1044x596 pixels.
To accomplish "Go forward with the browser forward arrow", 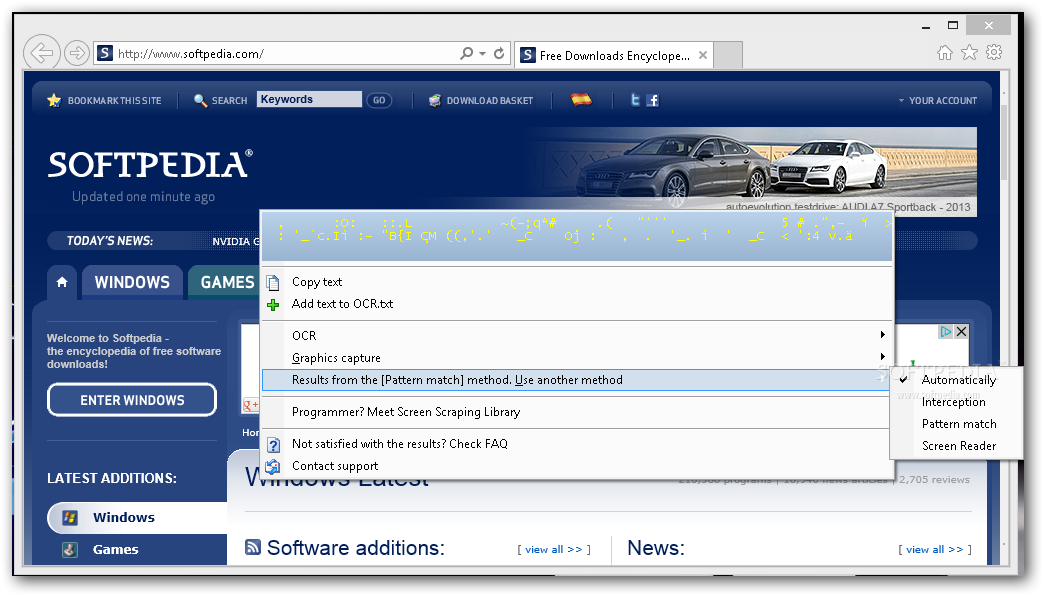I will point(77,53).
